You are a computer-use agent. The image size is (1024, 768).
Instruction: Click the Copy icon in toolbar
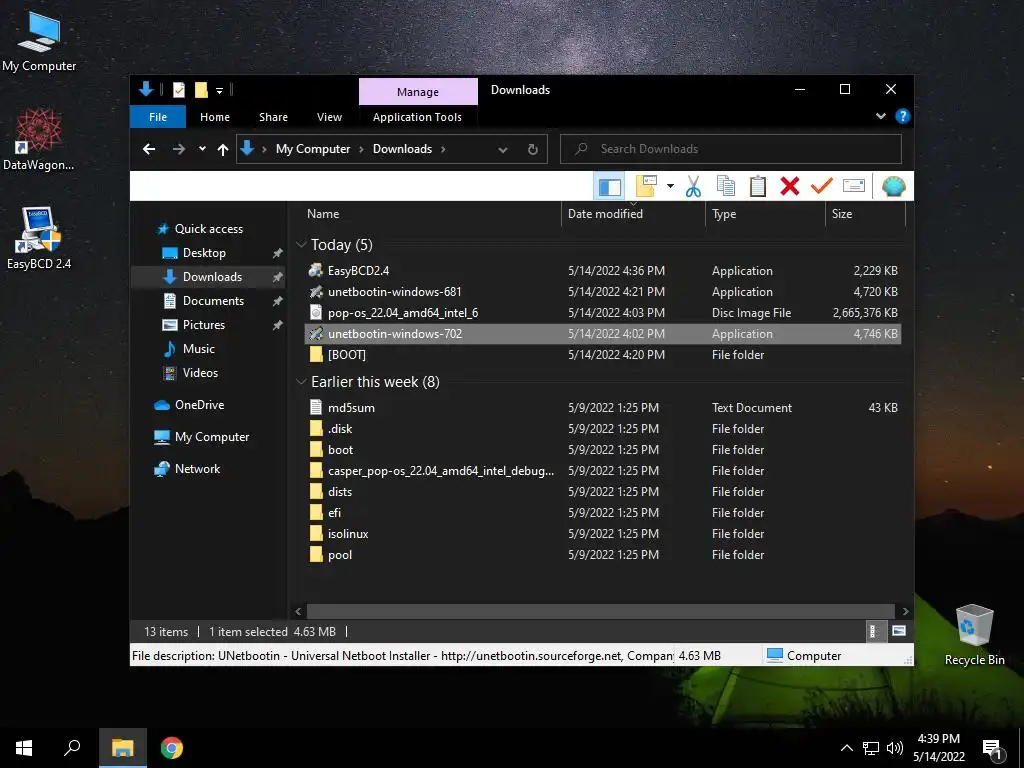pyautogui.click(x=726, y=186)
